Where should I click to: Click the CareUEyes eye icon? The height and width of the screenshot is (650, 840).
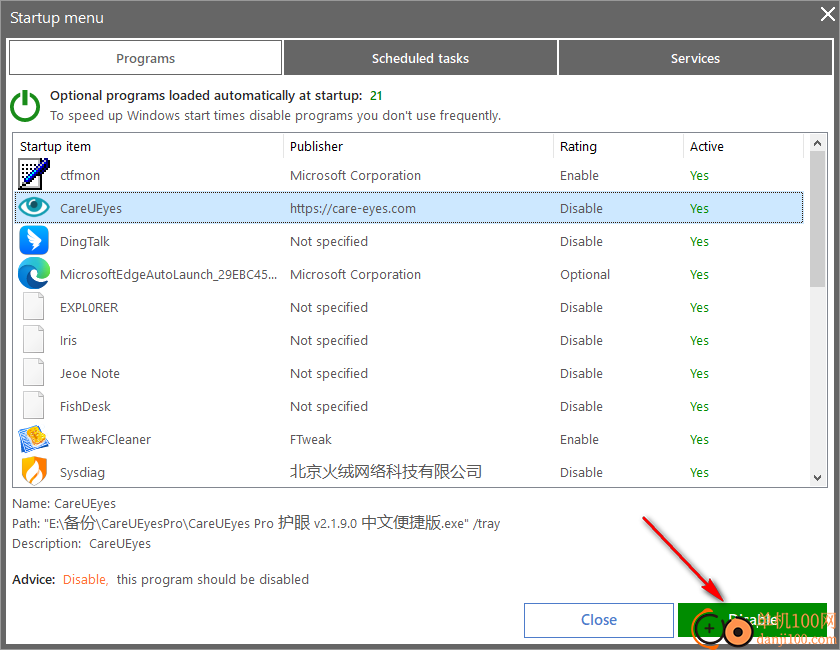point(34,207)
